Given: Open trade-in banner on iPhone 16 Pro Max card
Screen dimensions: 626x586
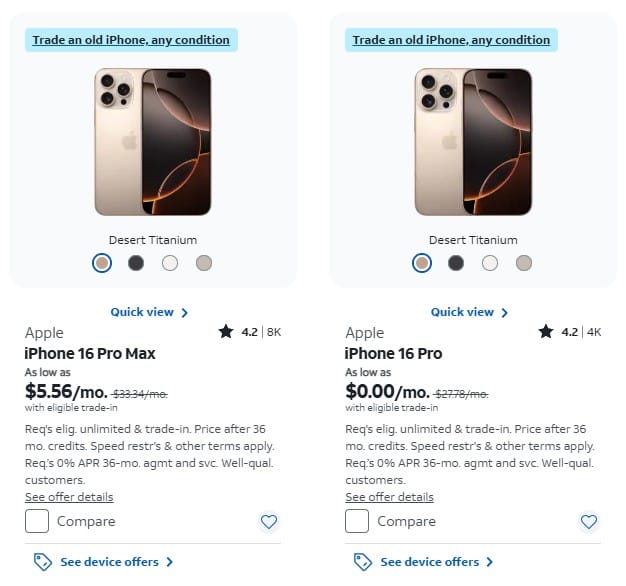Looking at the screenshot, I should (x=131, y=40).
